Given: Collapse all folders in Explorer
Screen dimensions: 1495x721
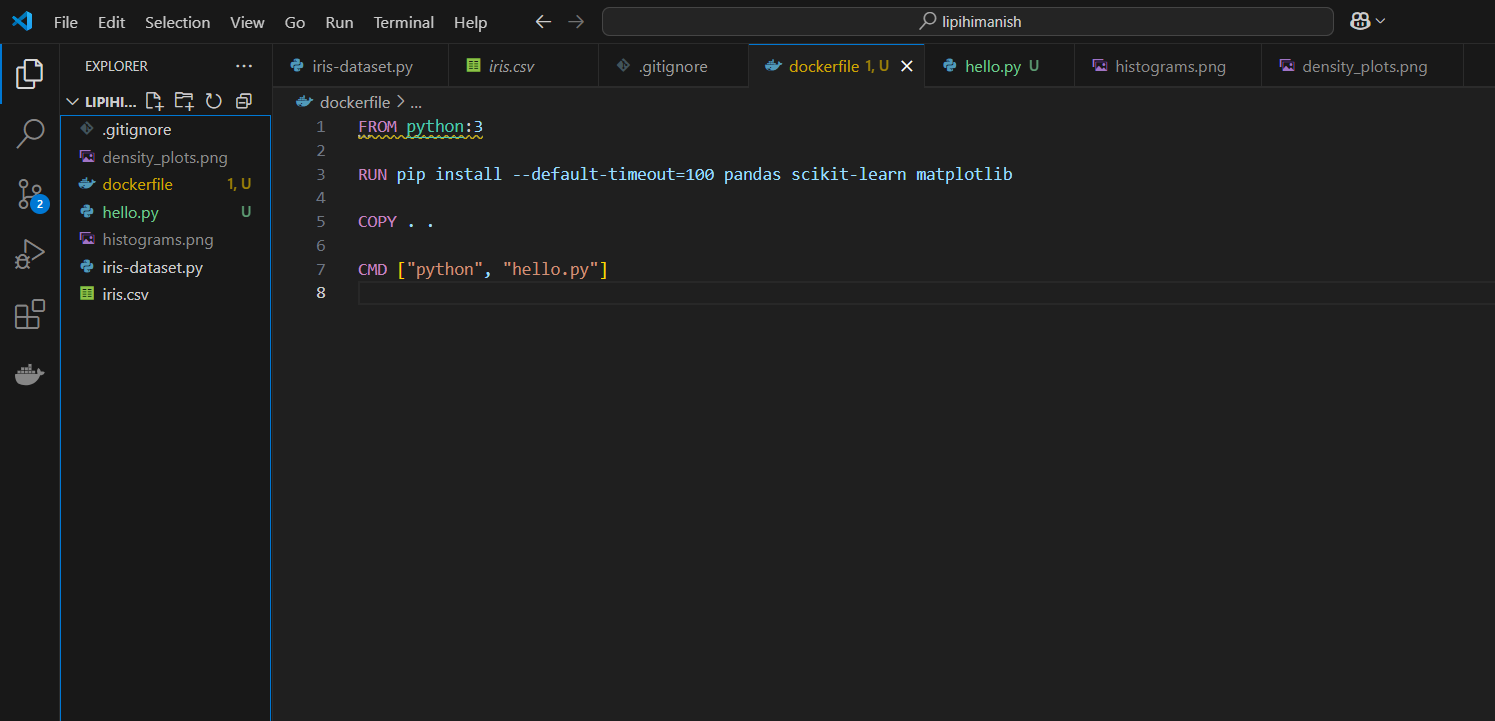Looking at the screenshot, I should click(243, 101).
